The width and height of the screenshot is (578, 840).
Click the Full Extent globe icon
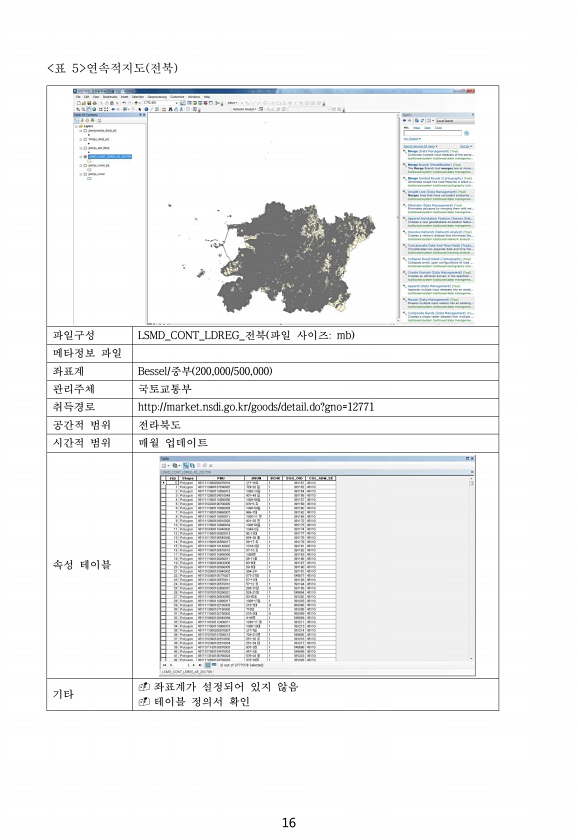pos(94,109)
